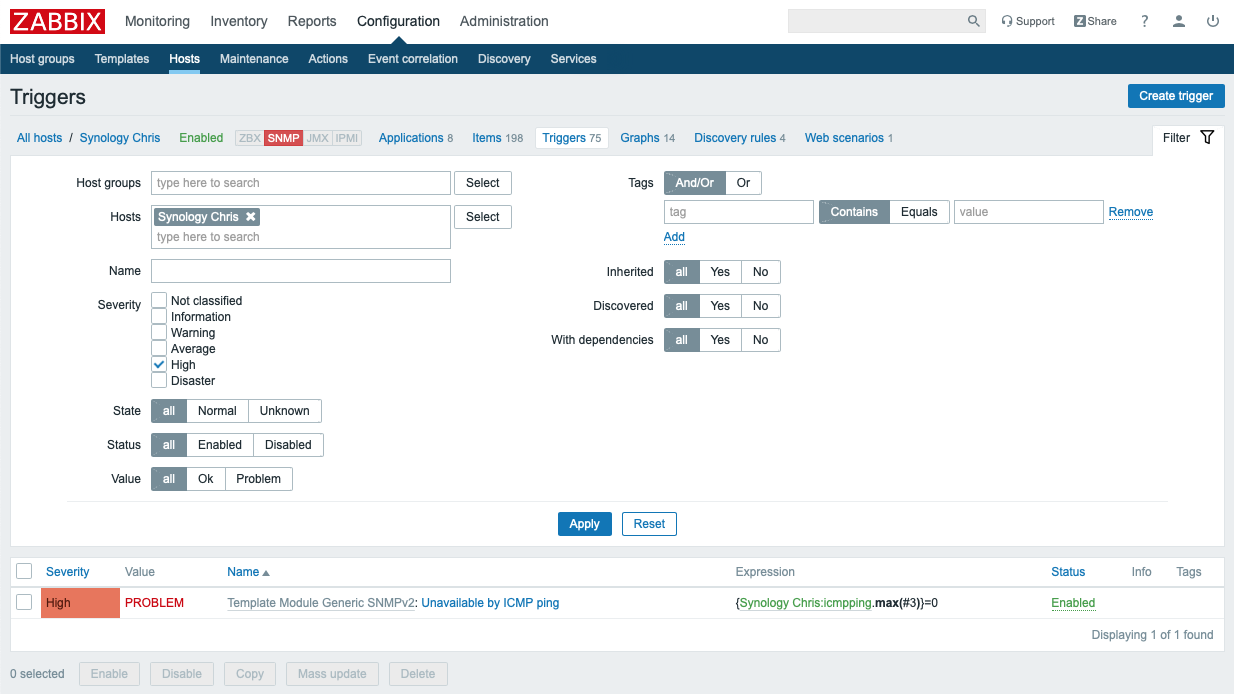Check Warning severity
The height and width of the screenshot is (694, 1234).
point(159,332)
